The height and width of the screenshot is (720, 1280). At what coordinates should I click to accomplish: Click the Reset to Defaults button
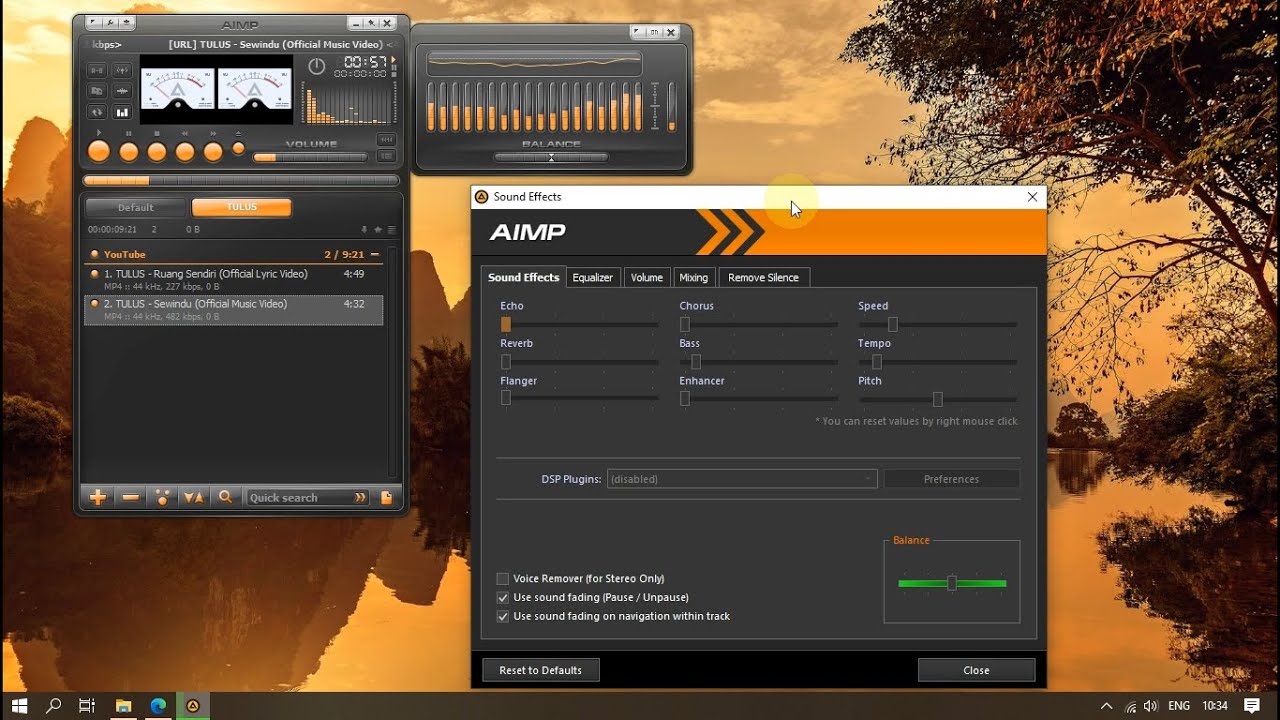pos(541,670)
